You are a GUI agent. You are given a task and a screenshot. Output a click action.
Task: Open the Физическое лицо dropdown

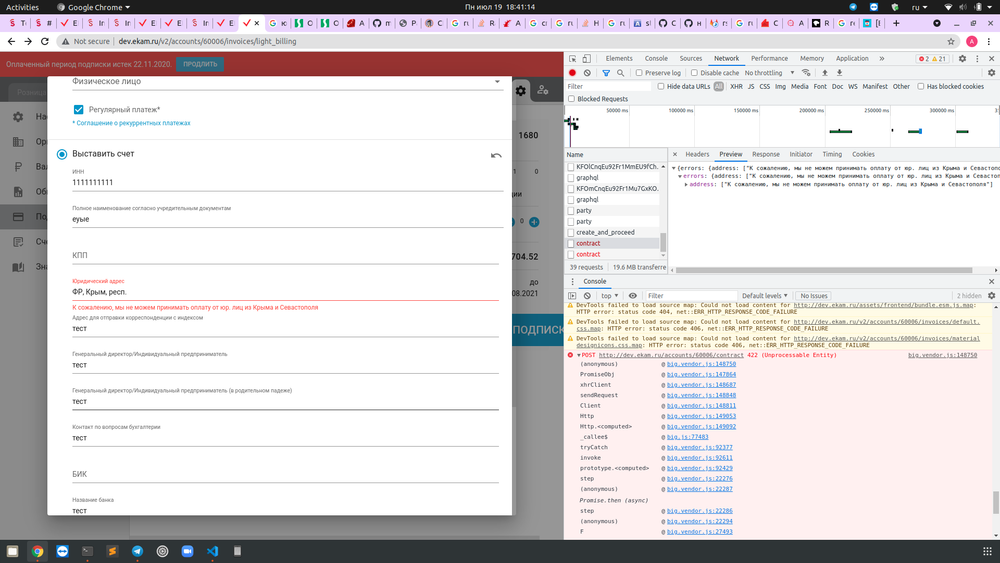click(x=497, y=82)
